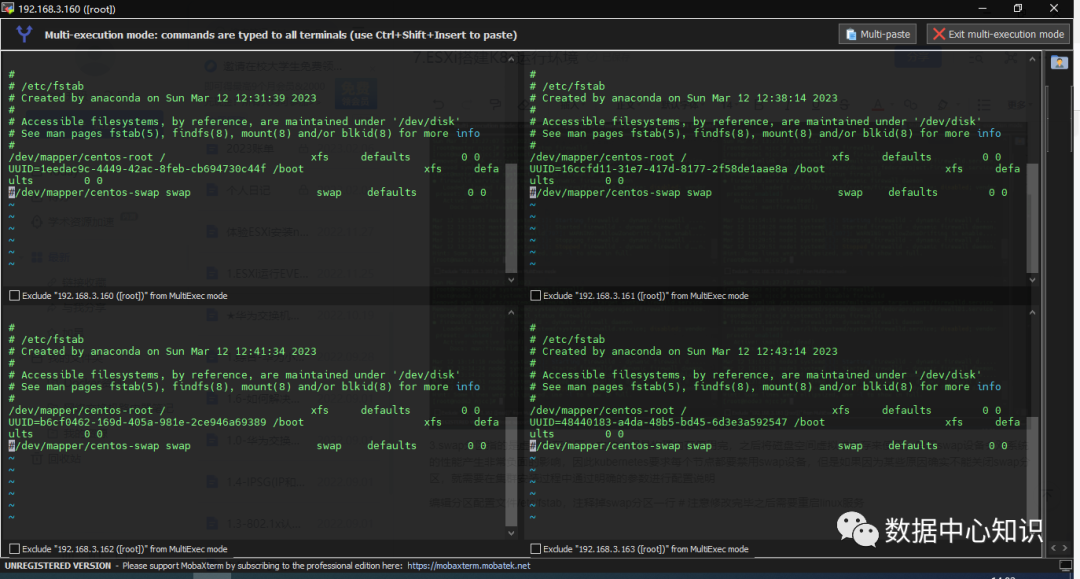
Task: Click the multi-execution fork icon in banner
Action: (x=24, y=34)
